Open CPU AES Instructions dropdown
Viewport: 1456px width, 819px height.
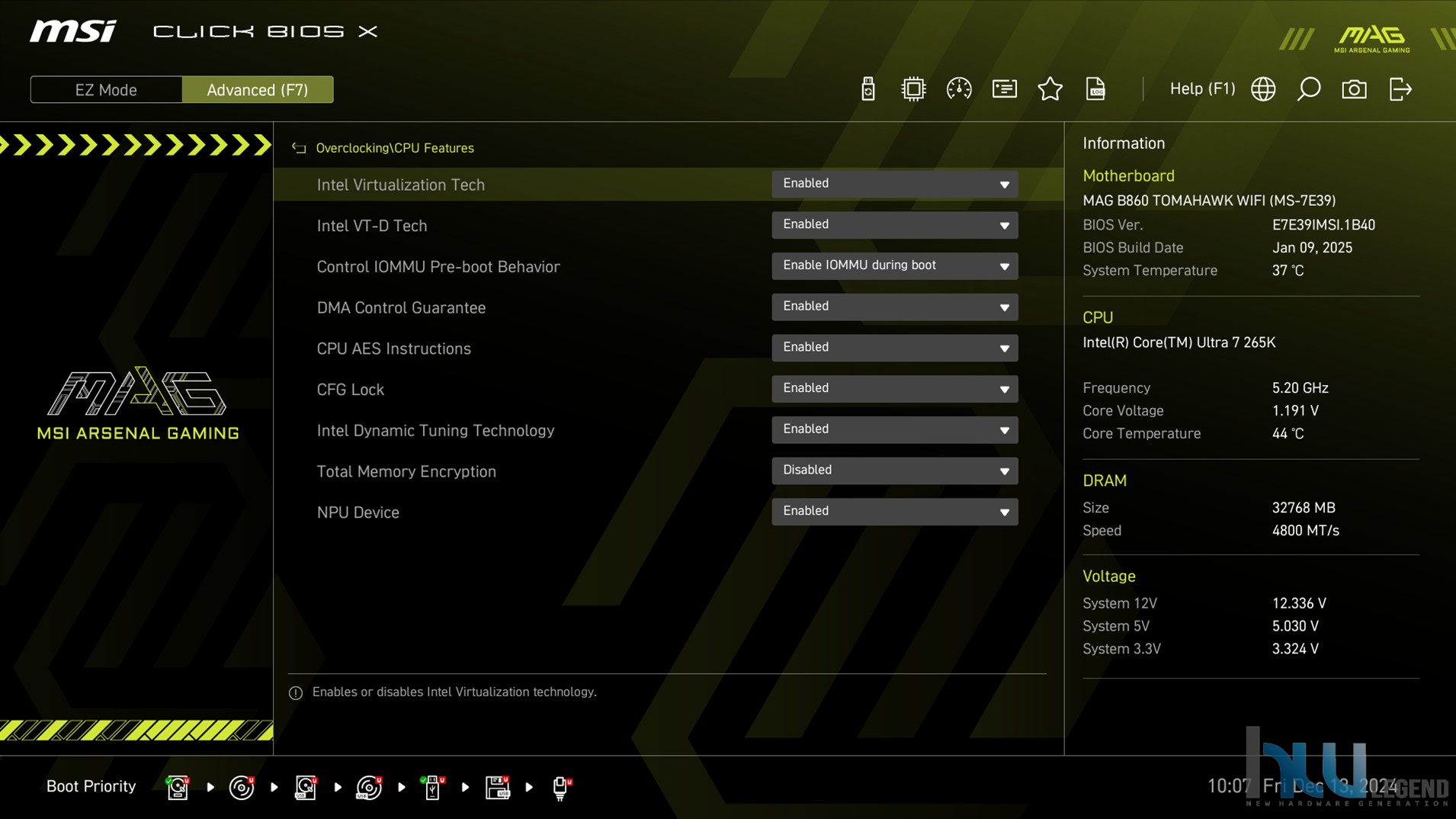click(x=894, y=348)
